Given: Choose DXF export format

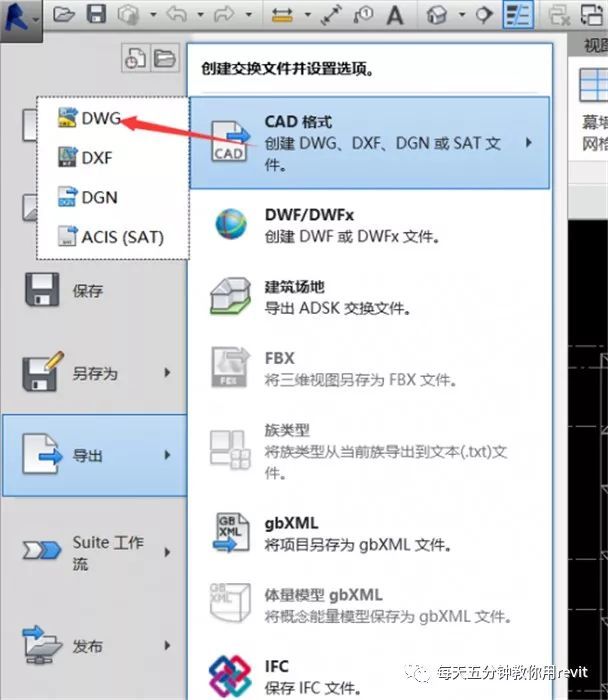Looking at the screenshot, I should coord(97,157).
